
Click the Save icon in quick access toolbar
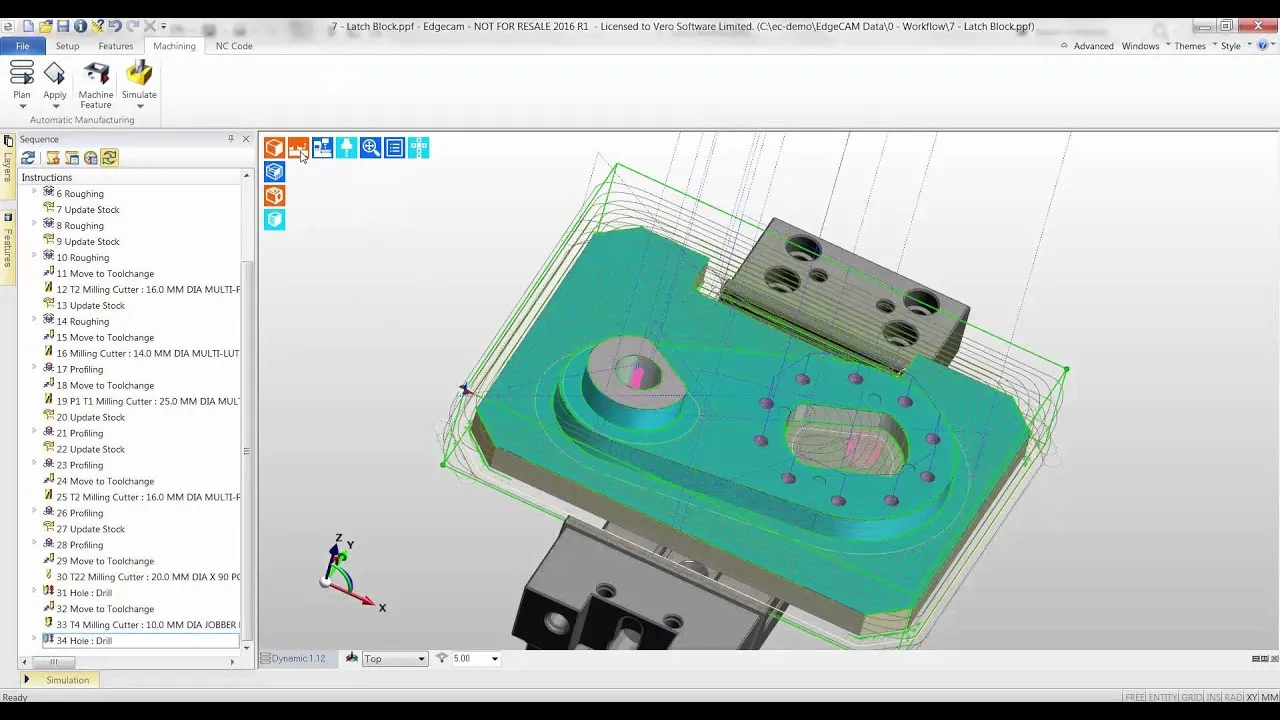[x=63, y=26]
